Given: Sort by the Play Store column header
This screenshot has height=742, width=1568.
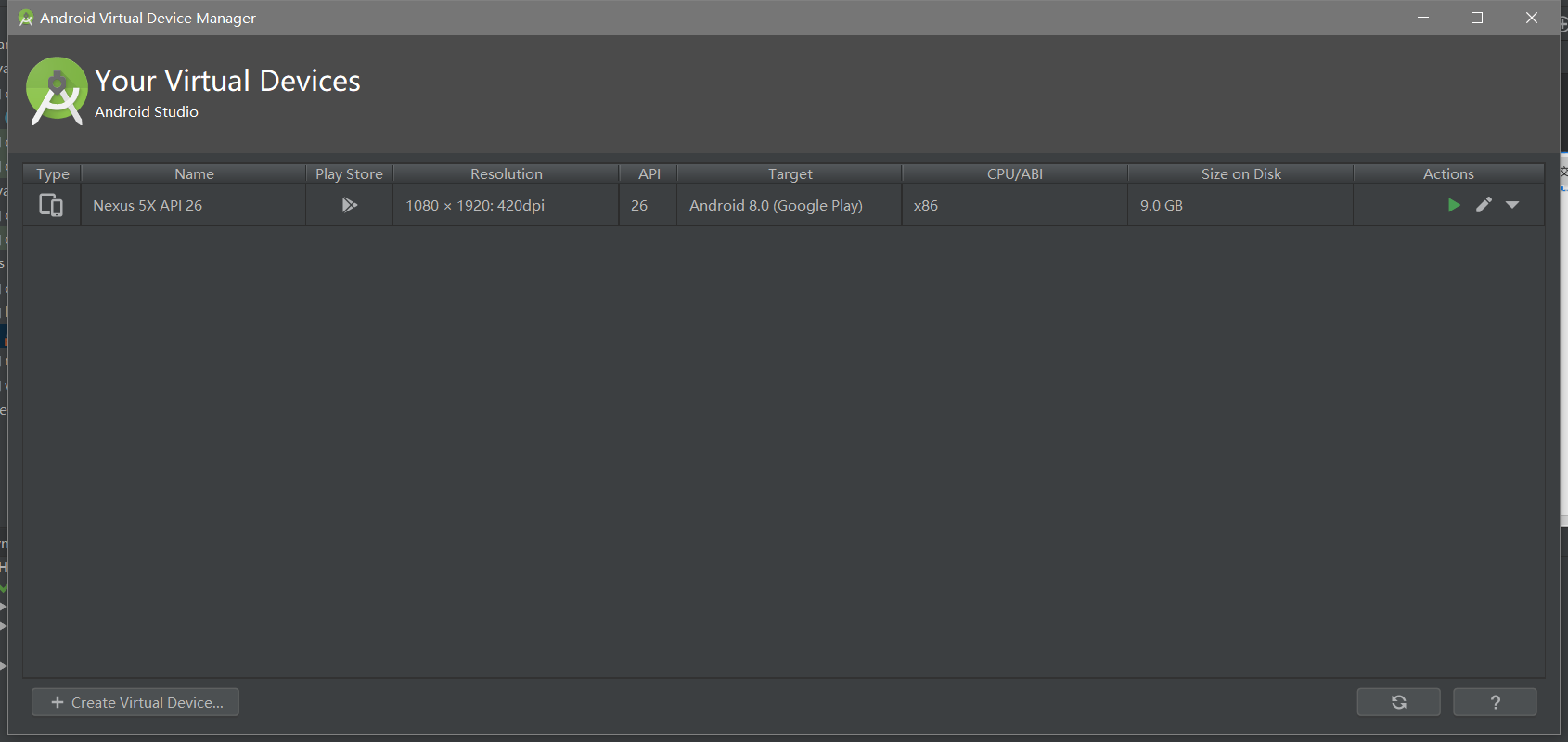Looking at the screenshot, I should tap(349, 173).
